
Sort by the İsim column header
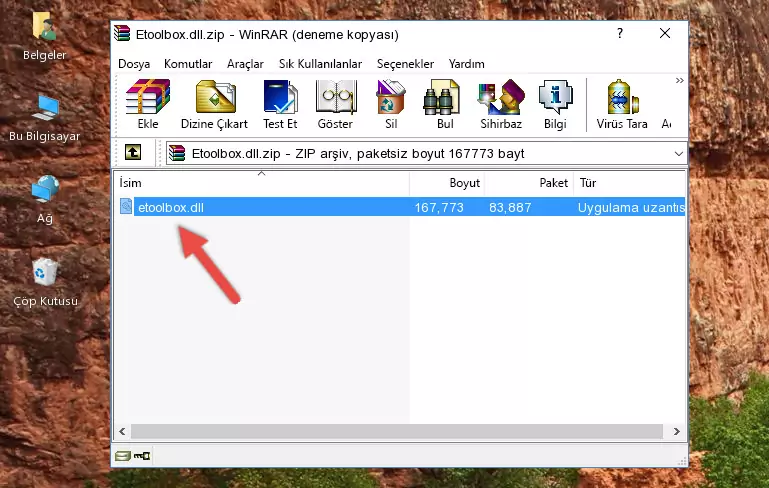(x=262, y=182)
